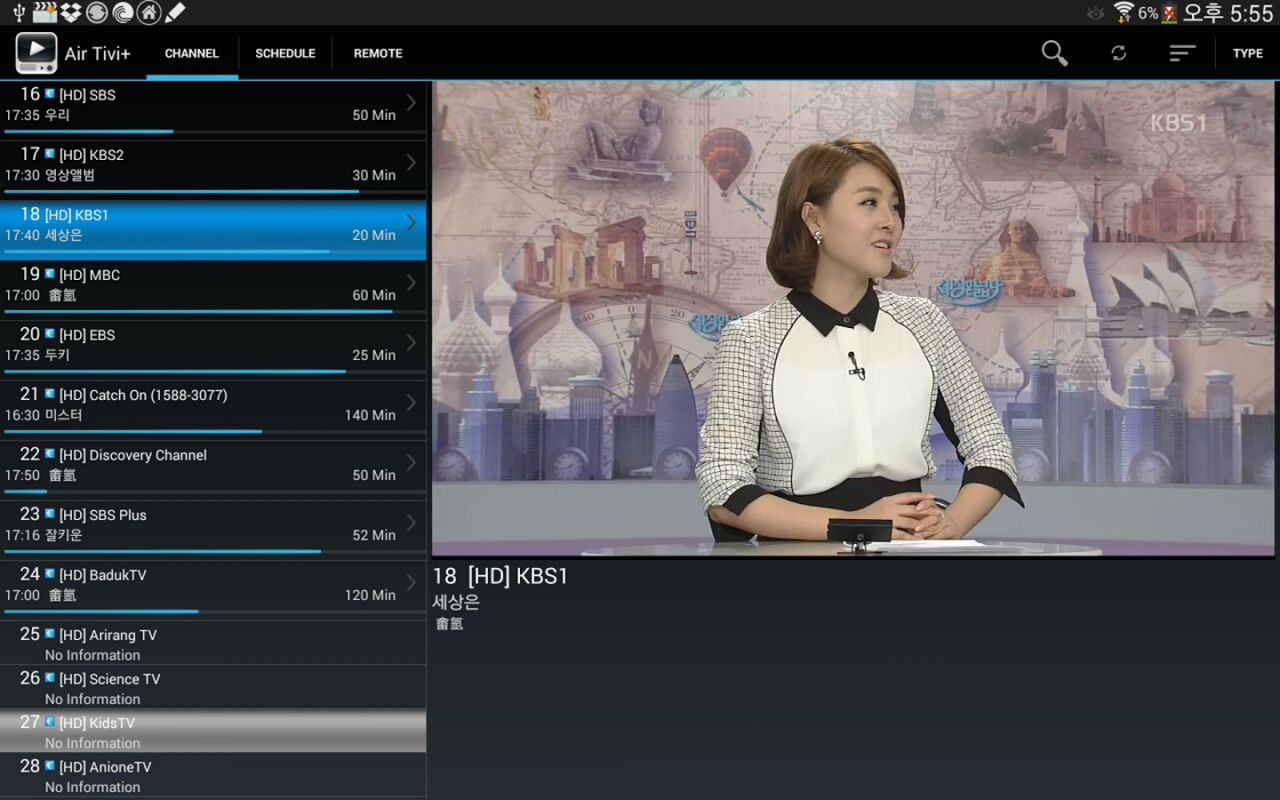
Task: Select [HD] AnioneTV channel
Action: pyautogui.click(x=213, y=775)
